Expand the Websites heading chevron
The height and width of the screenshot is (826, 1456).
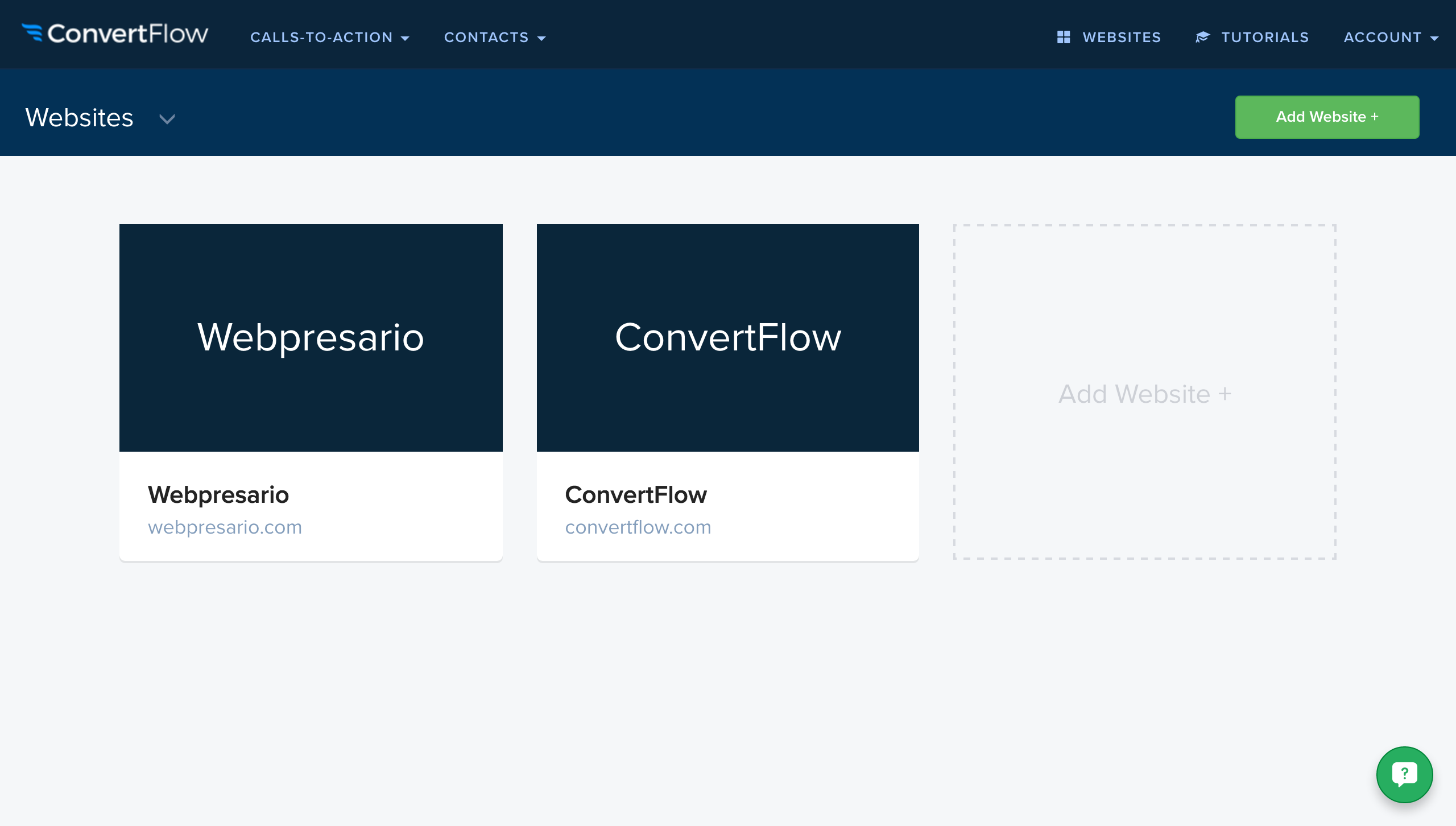coord(167,119)
